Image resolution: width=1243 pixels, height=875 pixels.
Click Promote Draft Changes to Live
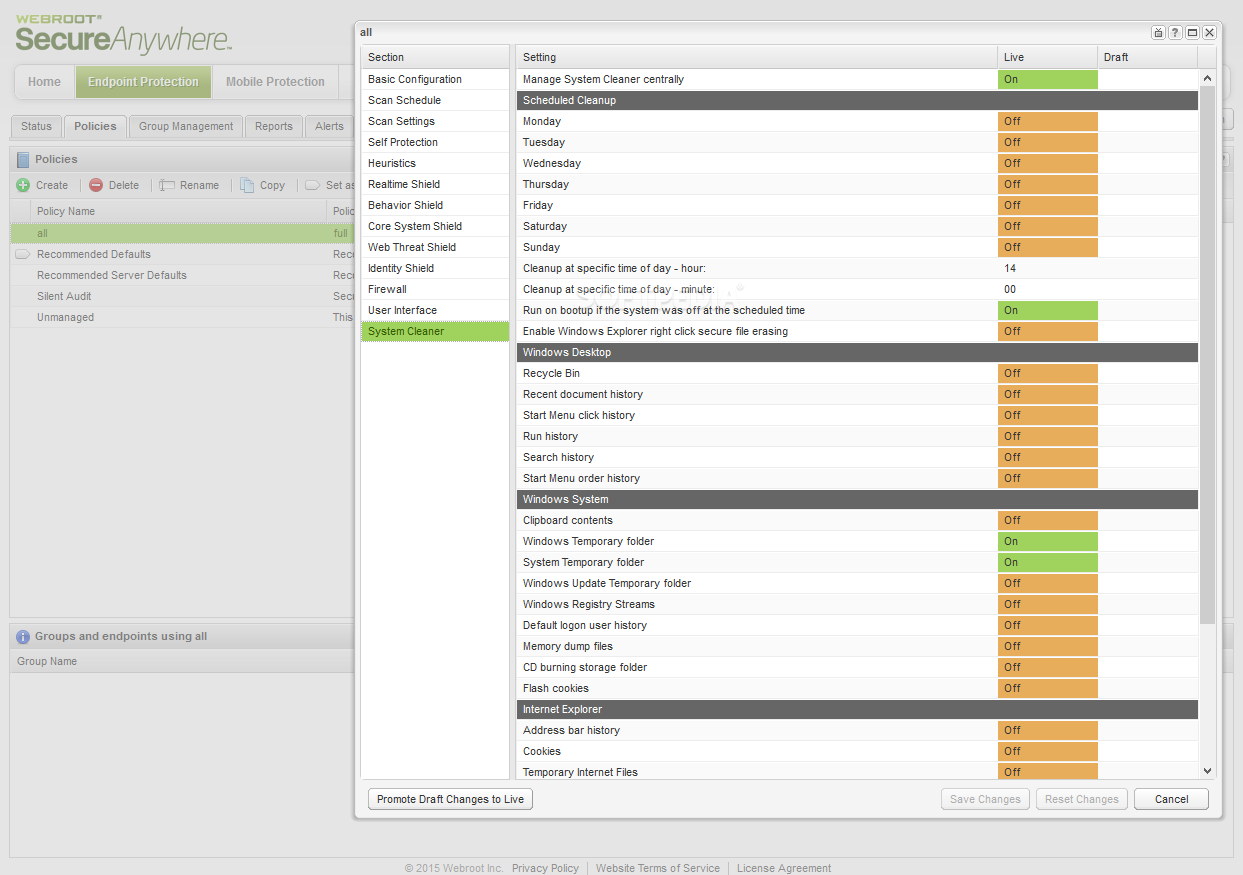click(450, 799)
